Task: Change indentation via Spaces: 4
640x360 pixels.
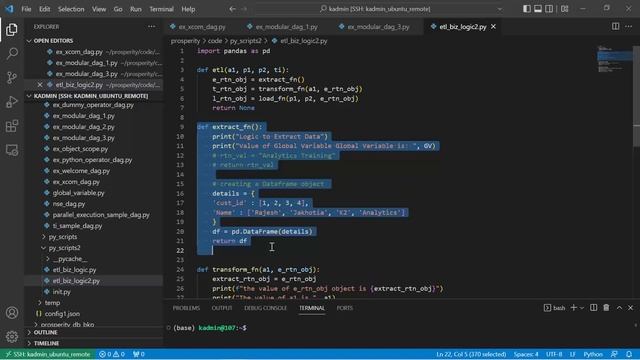Action: pyautogui.click(x=526, y=354)
